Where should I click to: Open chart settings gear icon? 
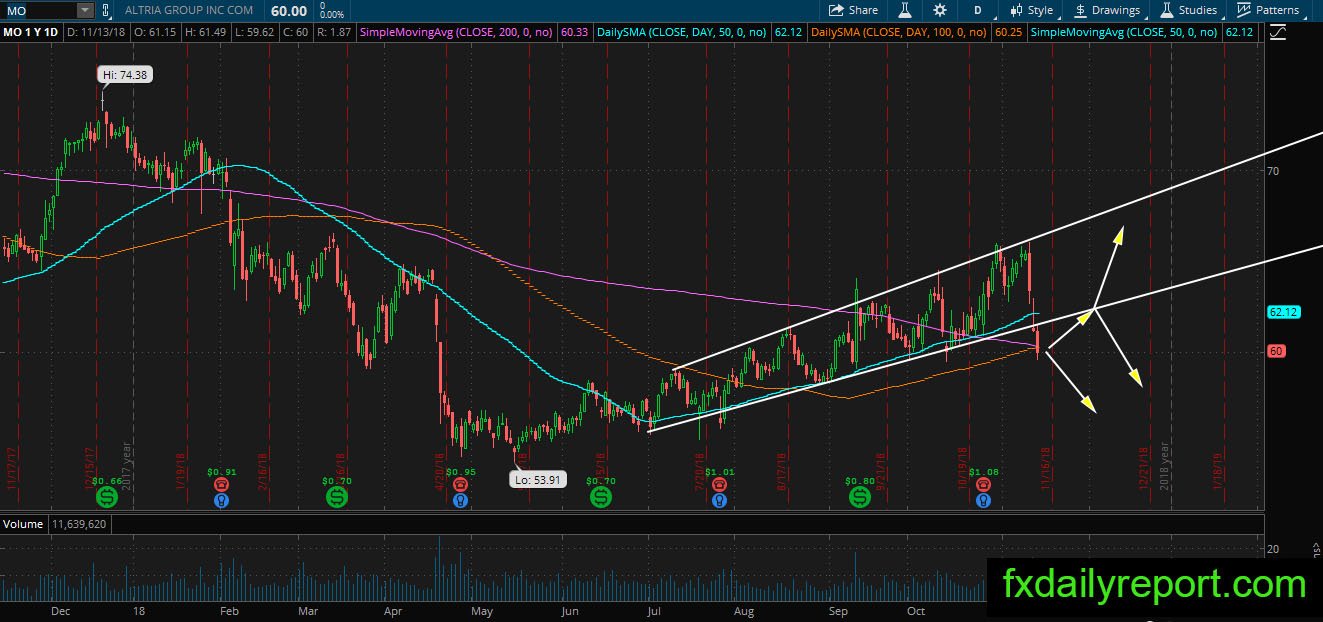(939, 10)
